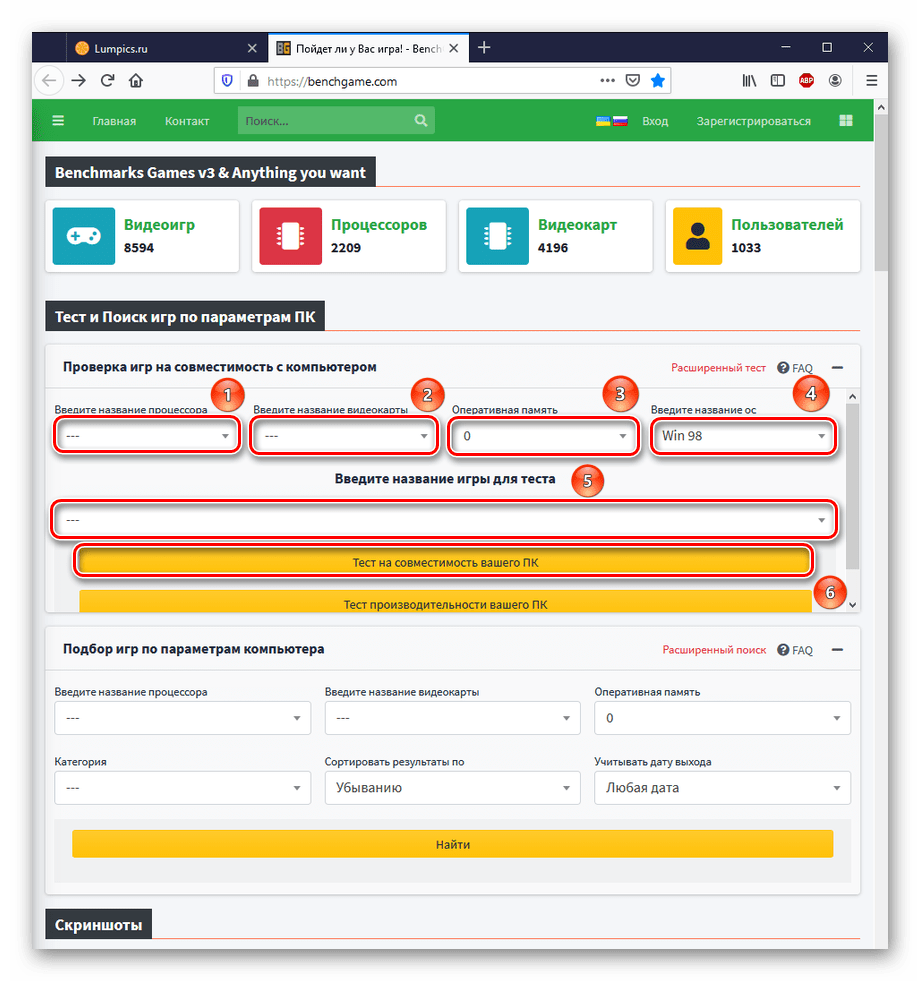Click the grid icon on the green navbar
The image size is (920, 981).
846,121
